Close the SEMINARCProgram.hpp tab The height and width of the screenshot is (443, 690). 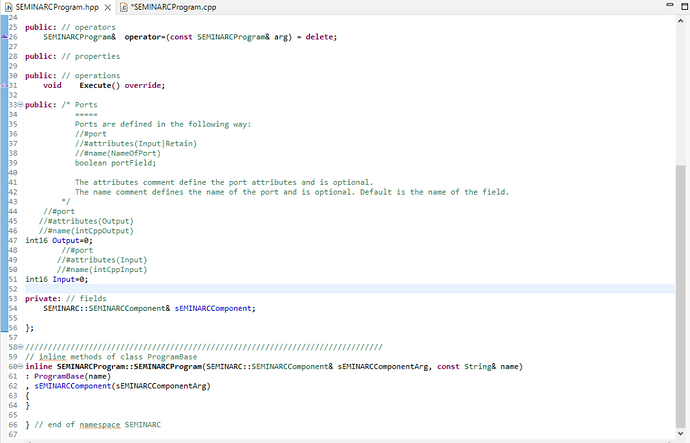click(x=107, y=7)
